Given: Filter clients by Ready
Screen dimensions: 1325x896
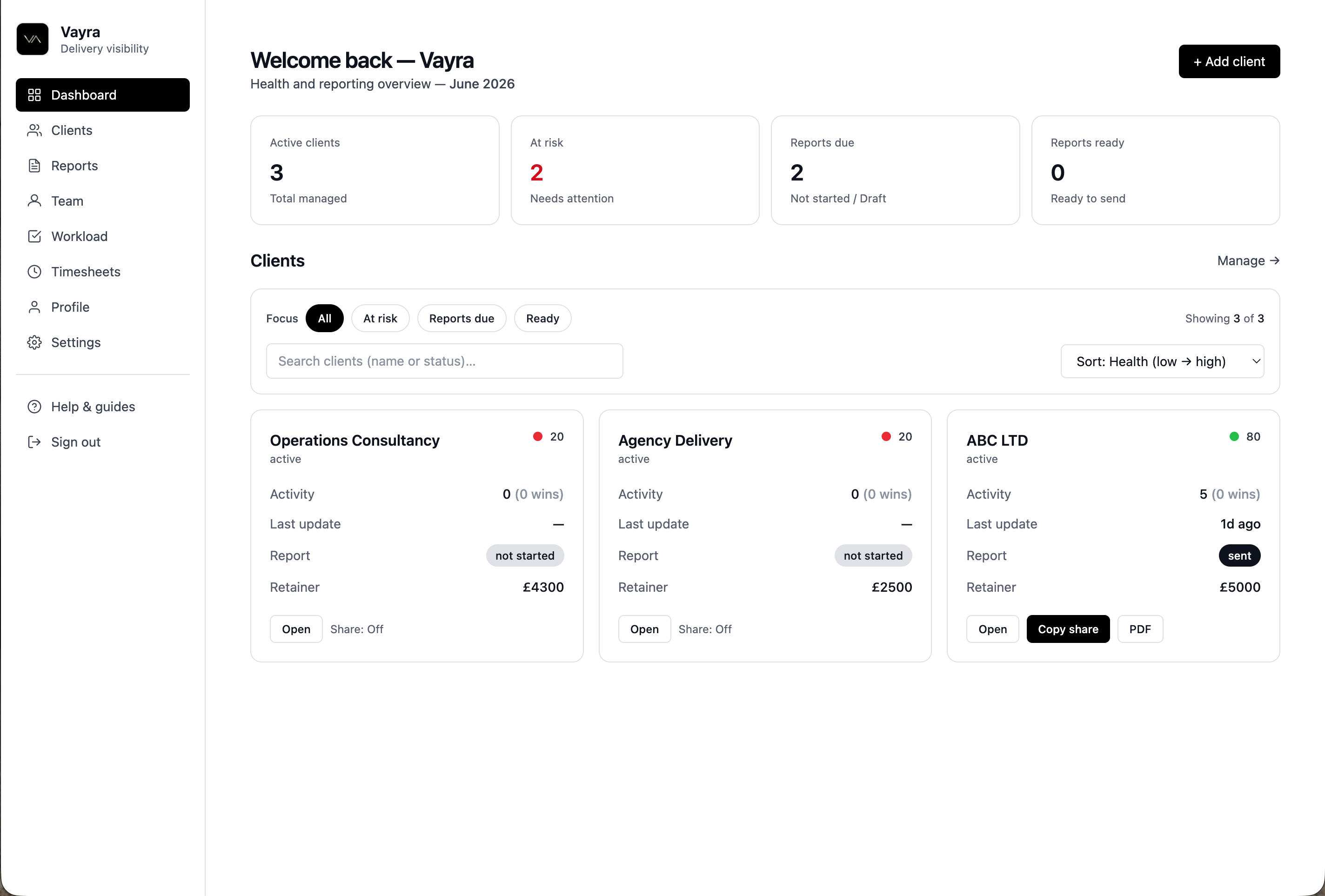Looking at the screenshot, I should (x=543, y=319).
